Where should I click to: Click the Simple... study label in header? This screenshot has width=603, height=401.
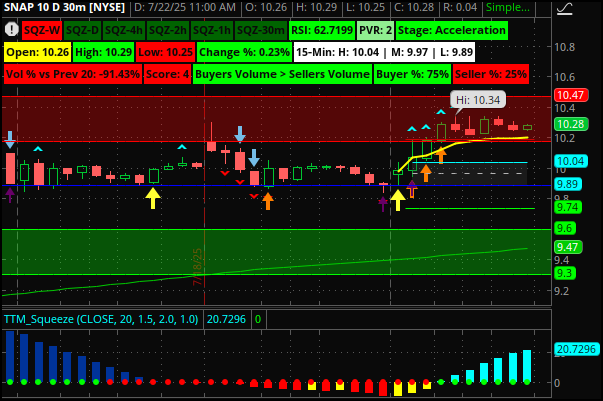click(508, 7)
